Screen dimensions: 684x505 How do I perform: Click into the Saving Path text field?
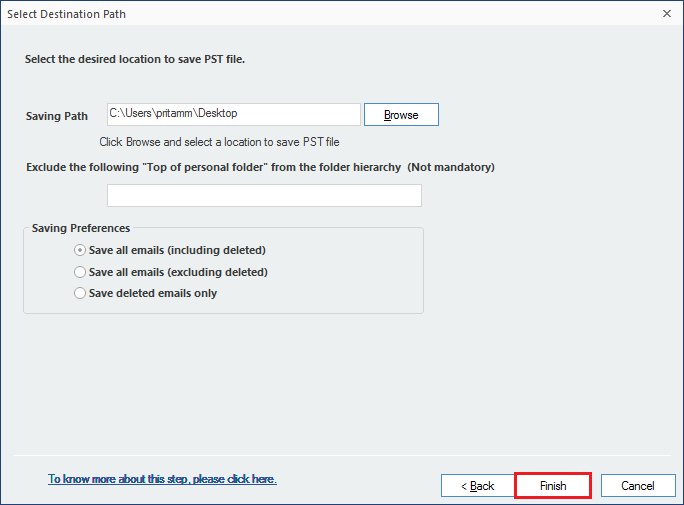point(234,114)
